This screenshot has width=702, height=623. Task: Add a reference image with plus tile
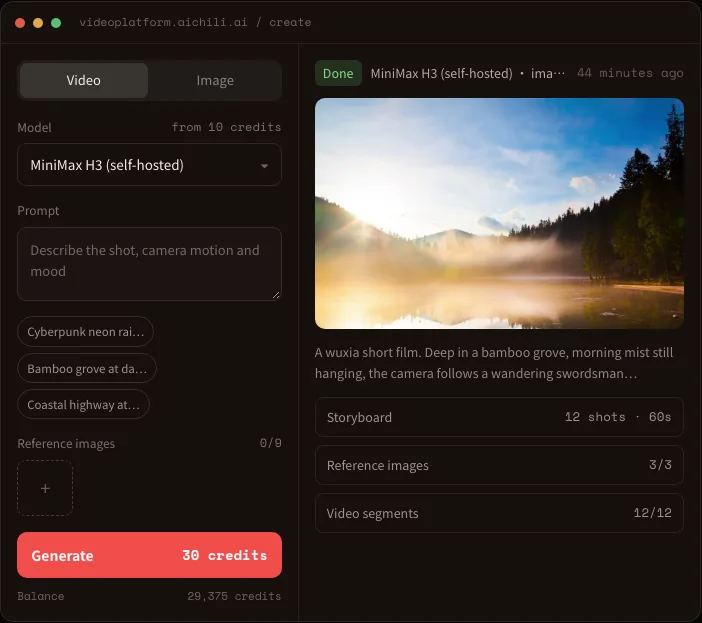click(x=45, y=488)
